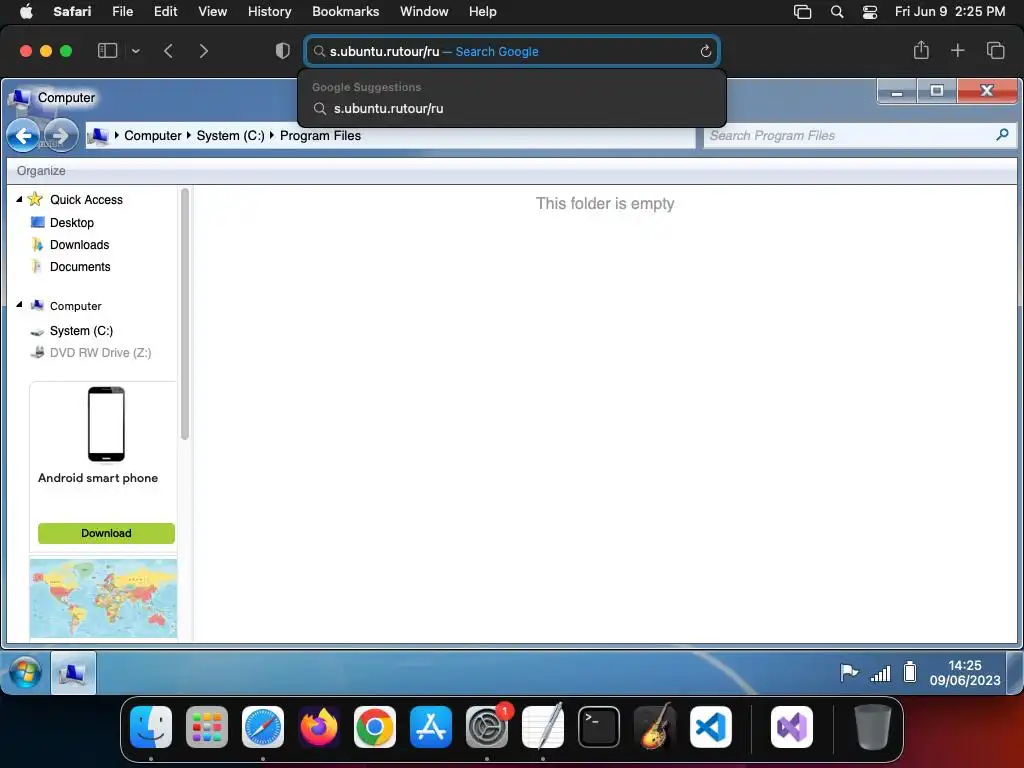This screenshot has width=1024, height=768.
Task: Open App Store from the Dock
Action: point(430,727)
